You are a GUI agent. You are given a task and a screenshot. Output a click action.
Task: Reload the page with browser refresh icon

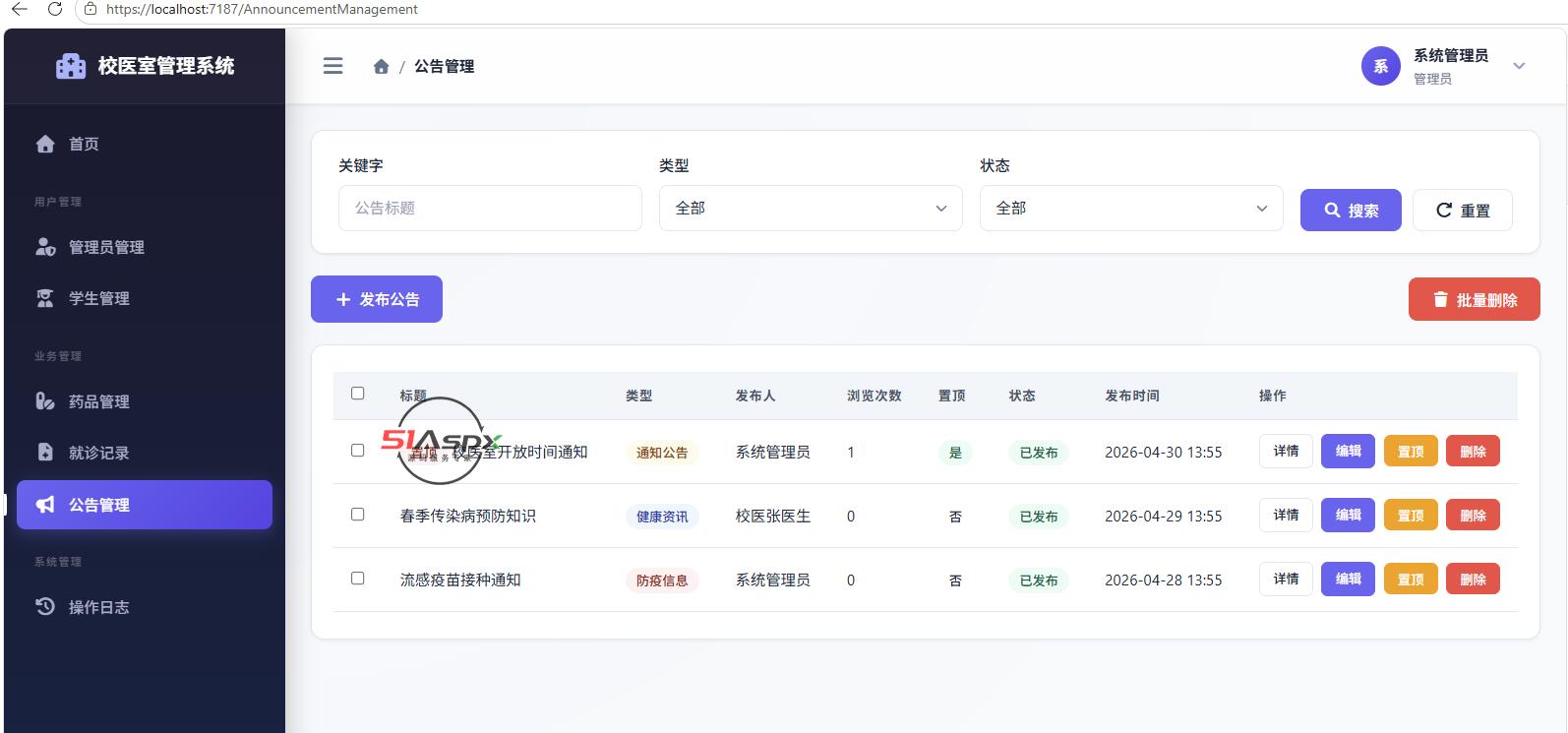tap(55, 9)
